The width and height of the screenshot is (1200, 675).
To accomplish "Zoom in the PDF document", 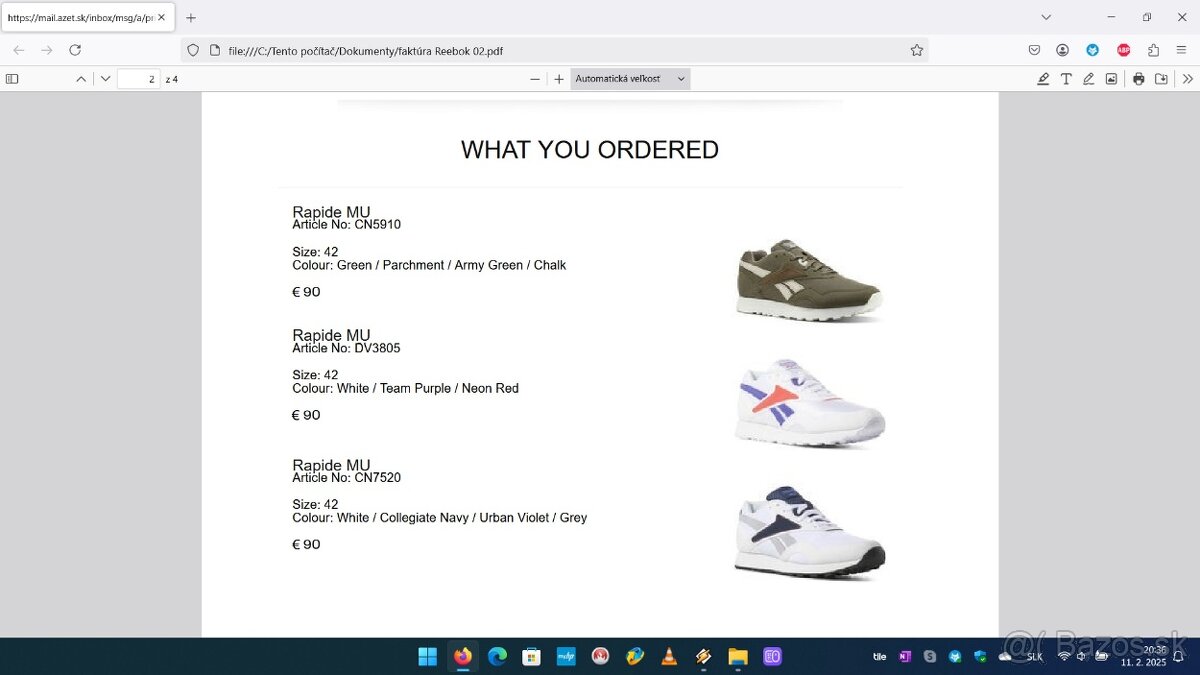I will pos(559,79).
